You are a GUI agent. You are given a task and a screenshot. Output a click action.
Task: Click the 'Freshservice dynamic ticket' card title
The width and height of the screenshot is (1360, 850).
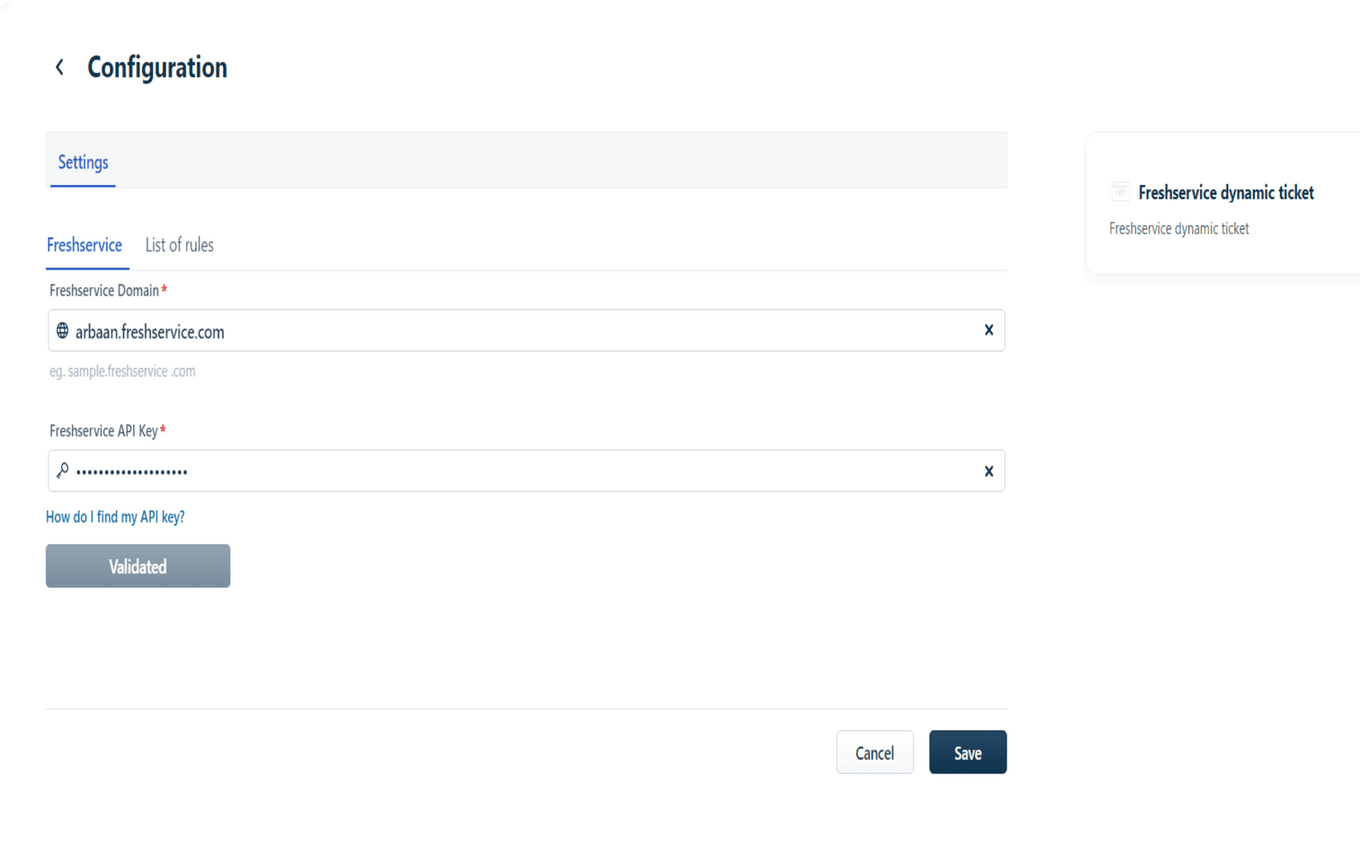[x=1226, y=192]
